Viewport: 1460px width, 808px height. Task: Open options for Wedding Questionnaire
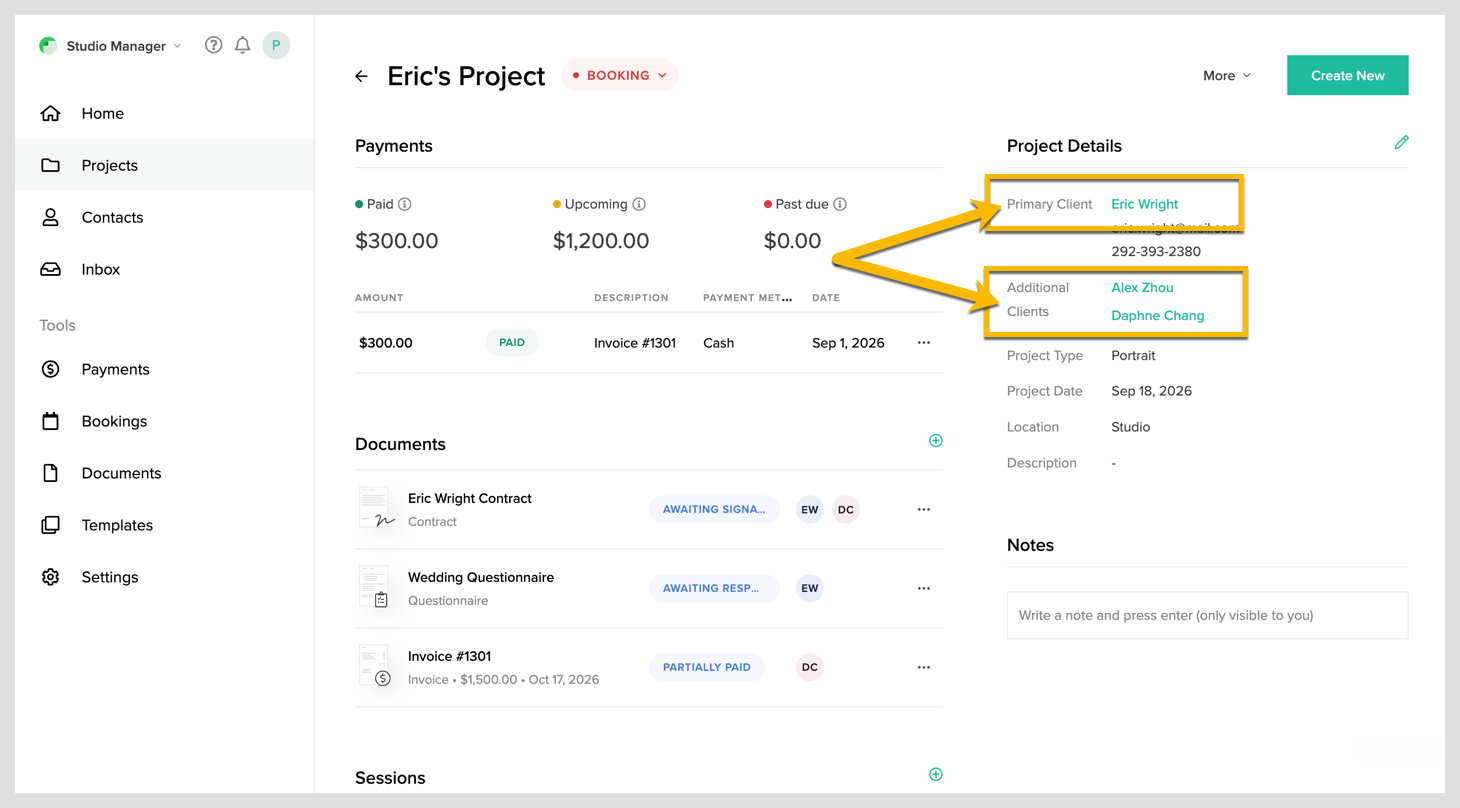(924, 588)
